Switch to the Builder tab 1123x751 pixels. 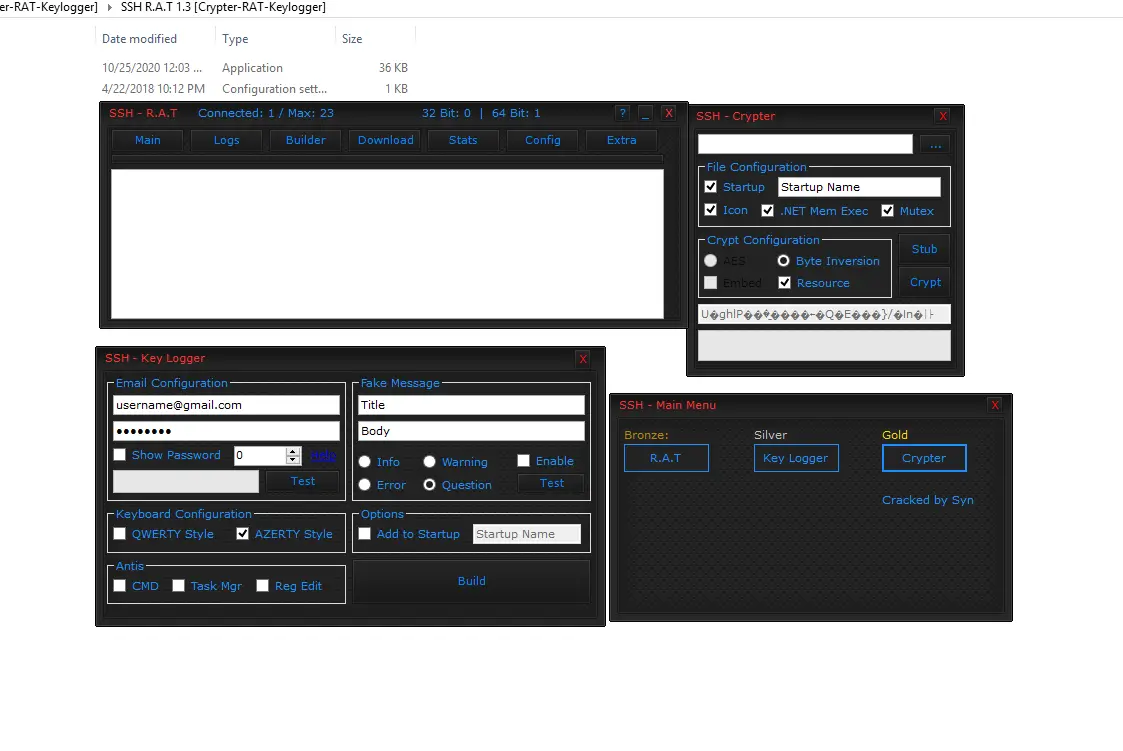click(305, 140)
